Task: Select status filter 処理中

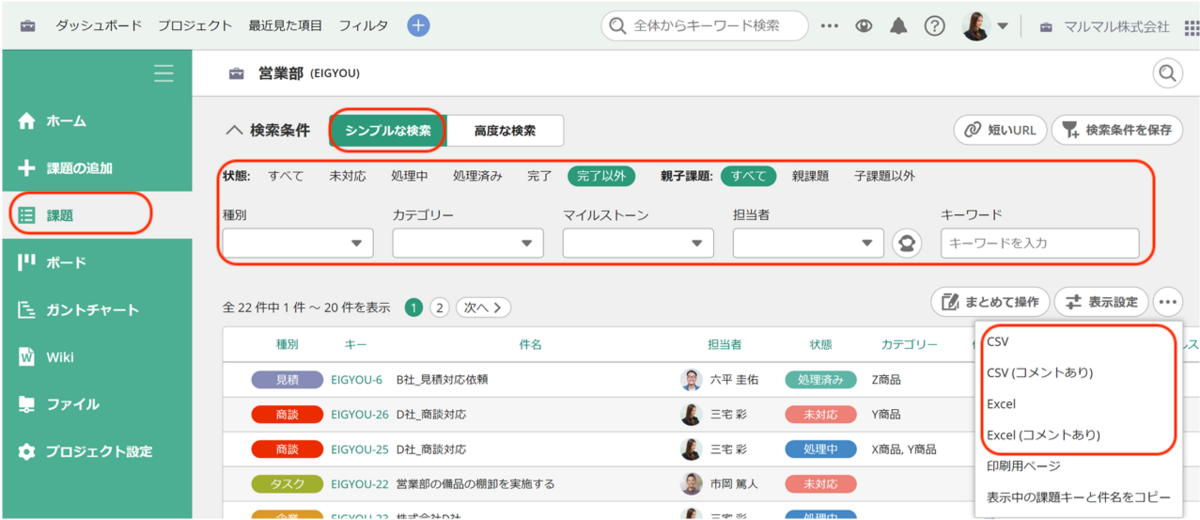Action: click(410, 176)
